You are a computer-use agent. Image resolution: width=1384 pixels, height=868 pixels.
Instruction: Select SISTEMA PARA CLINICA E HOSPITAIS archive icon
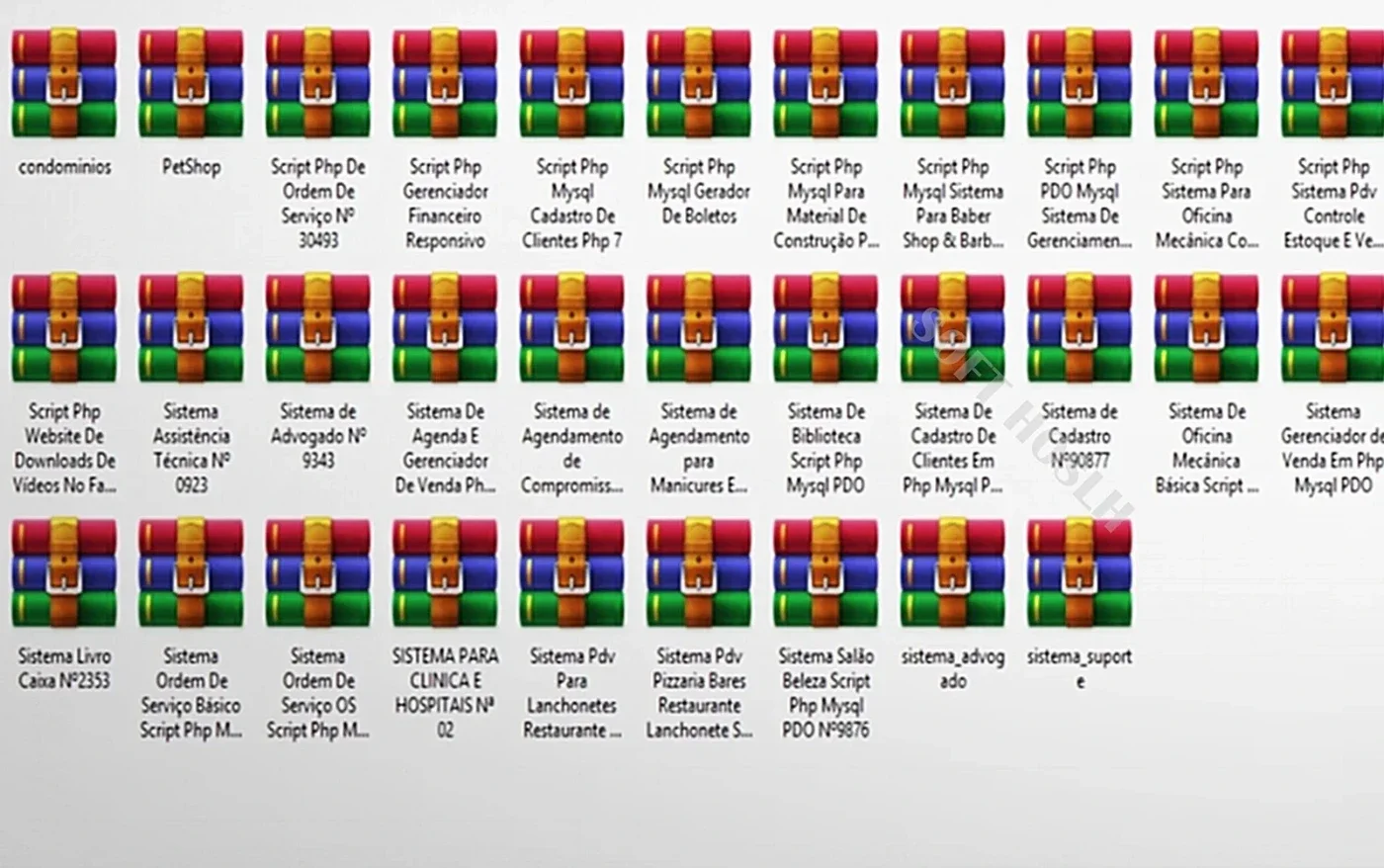445,573
